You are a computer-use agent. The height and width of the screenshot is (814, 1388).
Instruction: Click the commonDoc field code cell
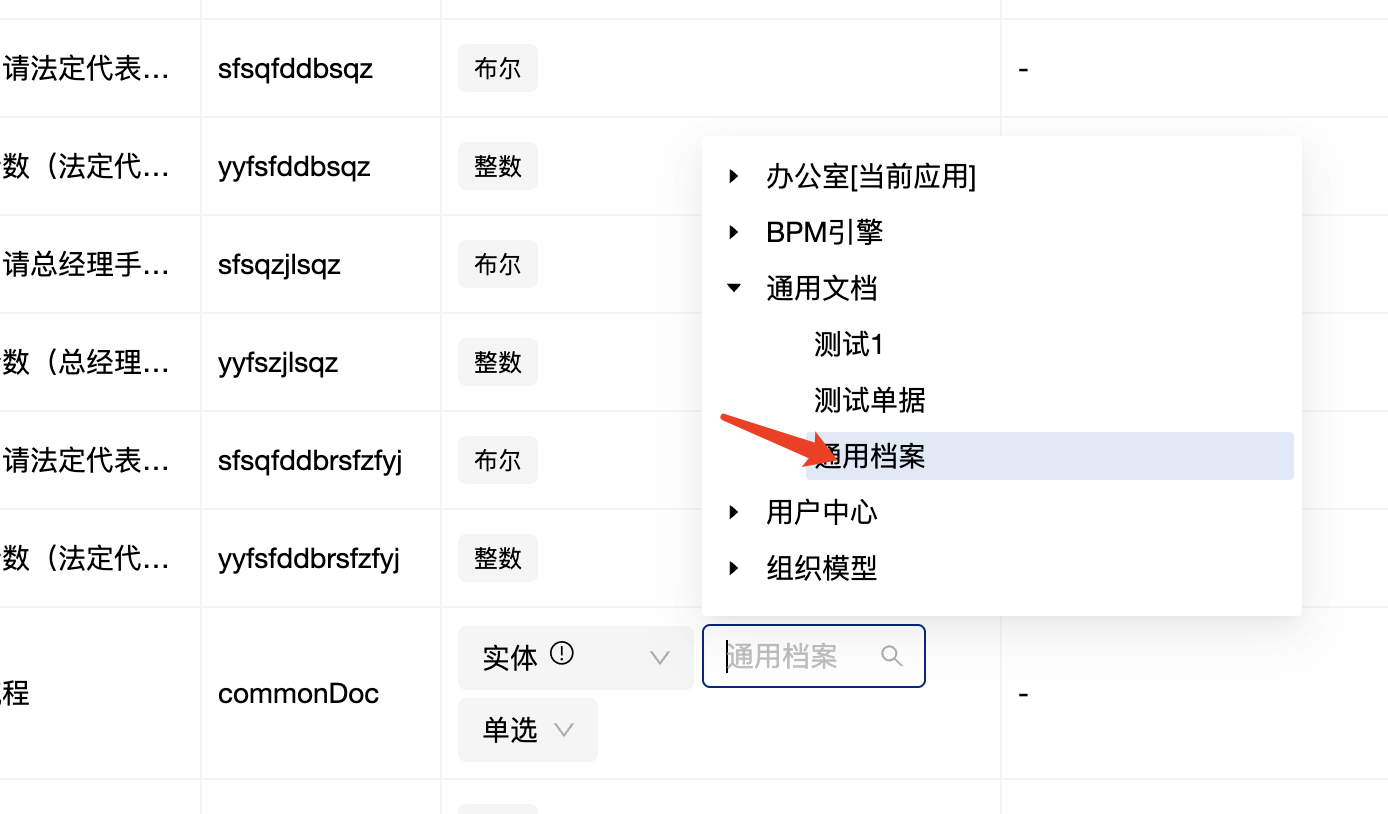click(298, 694)
